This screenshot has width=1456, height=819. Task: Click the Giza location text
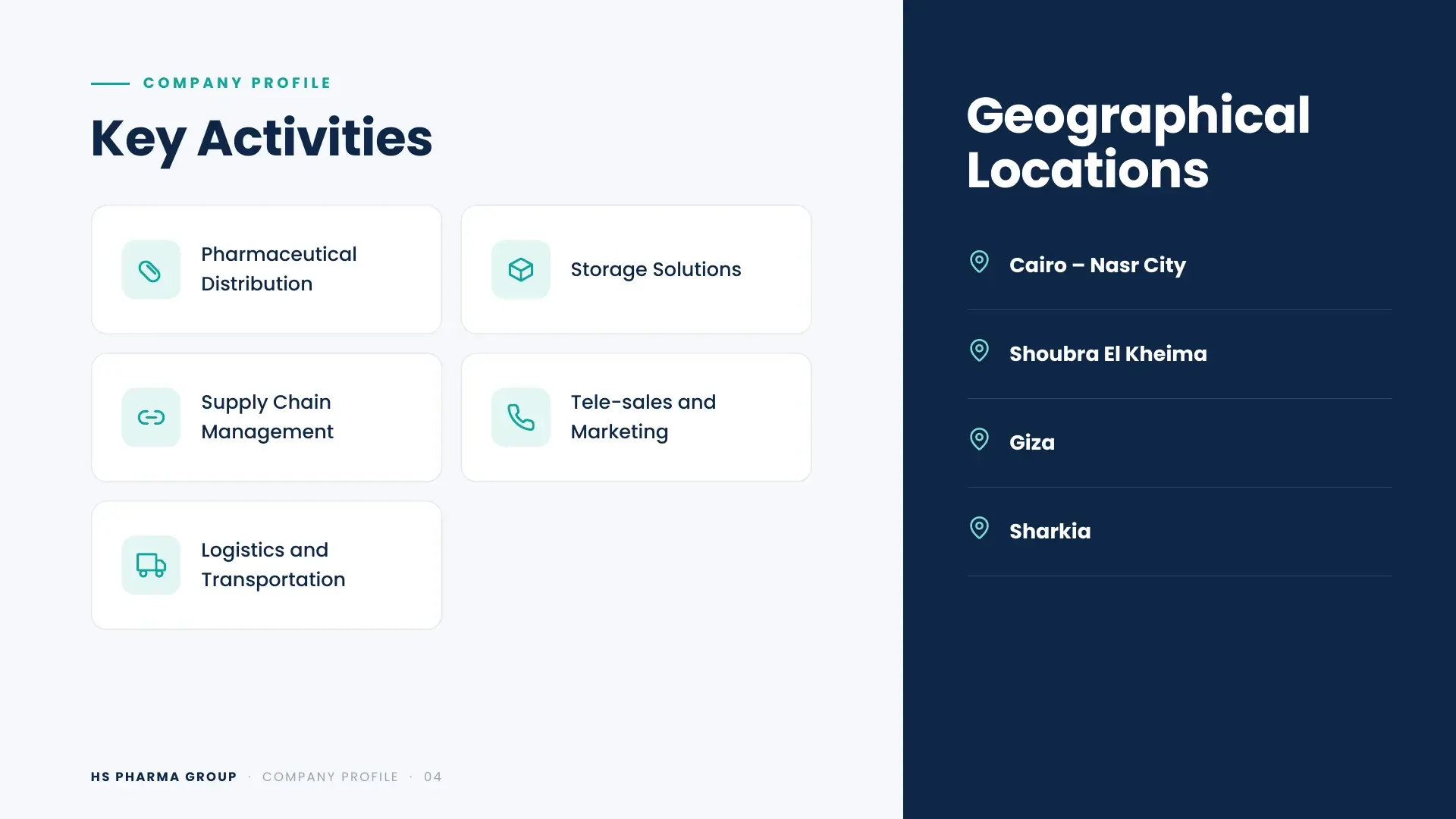pyautogui.click(x=1031, y=443)
